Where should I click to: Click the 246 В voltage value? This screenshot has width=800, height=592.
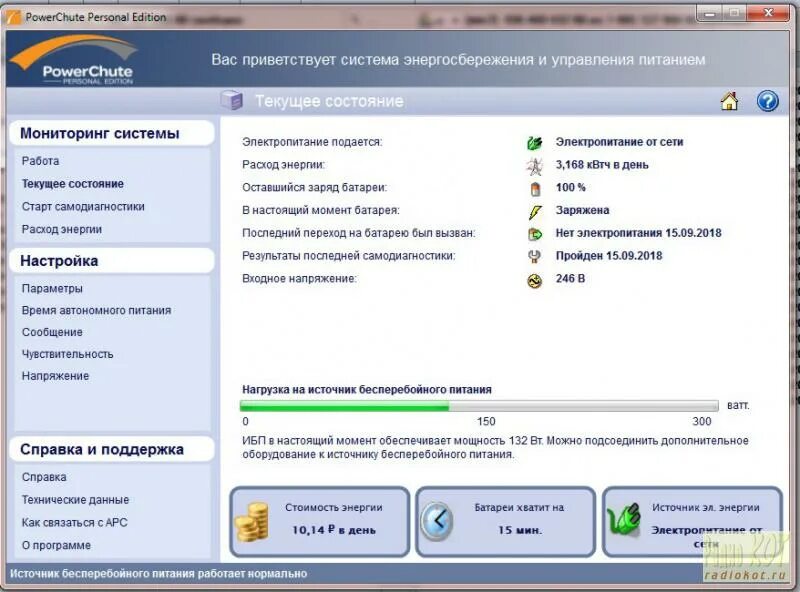tap(570, 279)
